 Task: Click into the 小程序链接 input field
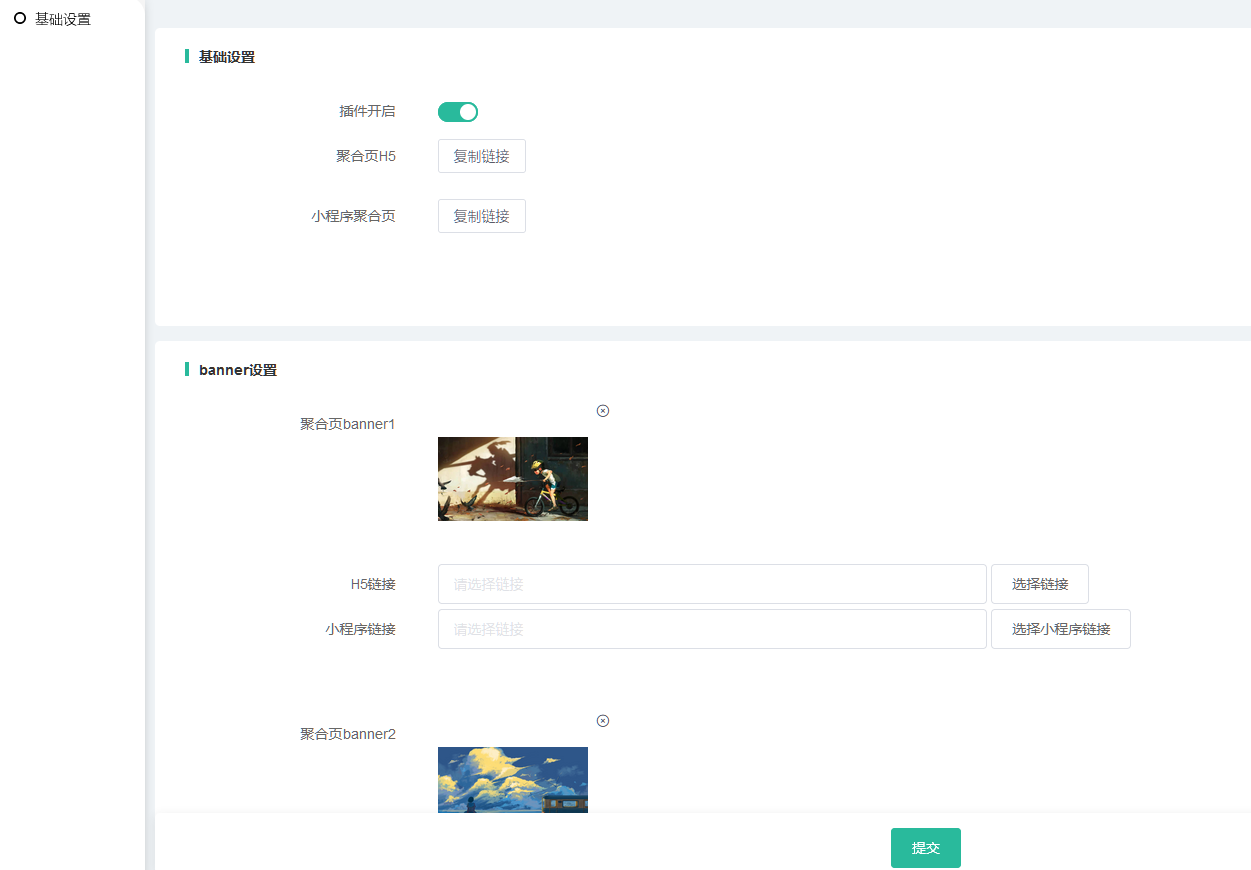pos(711,629)
